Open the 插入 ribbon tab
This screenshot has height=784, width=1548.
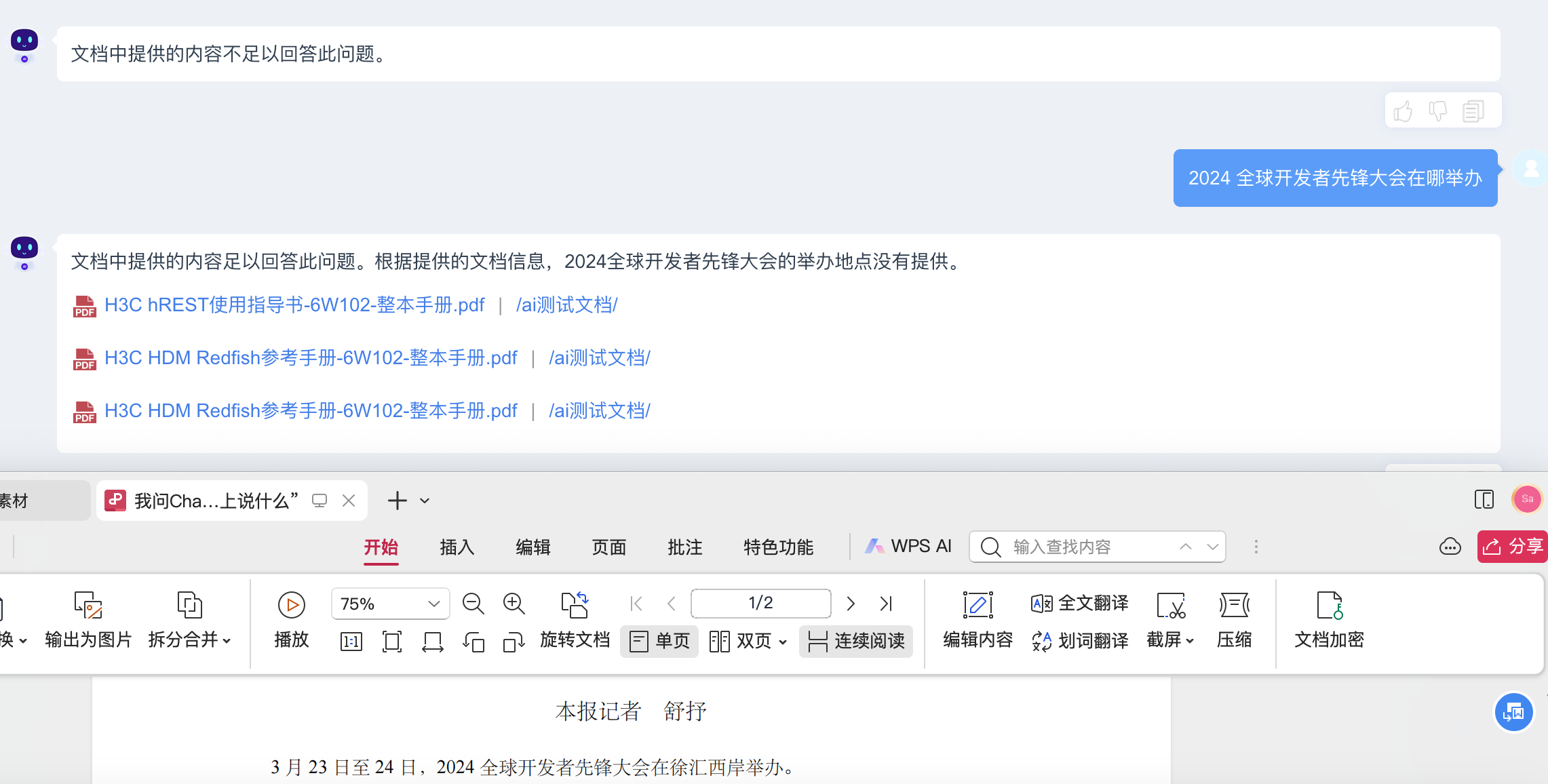(457, 547)
